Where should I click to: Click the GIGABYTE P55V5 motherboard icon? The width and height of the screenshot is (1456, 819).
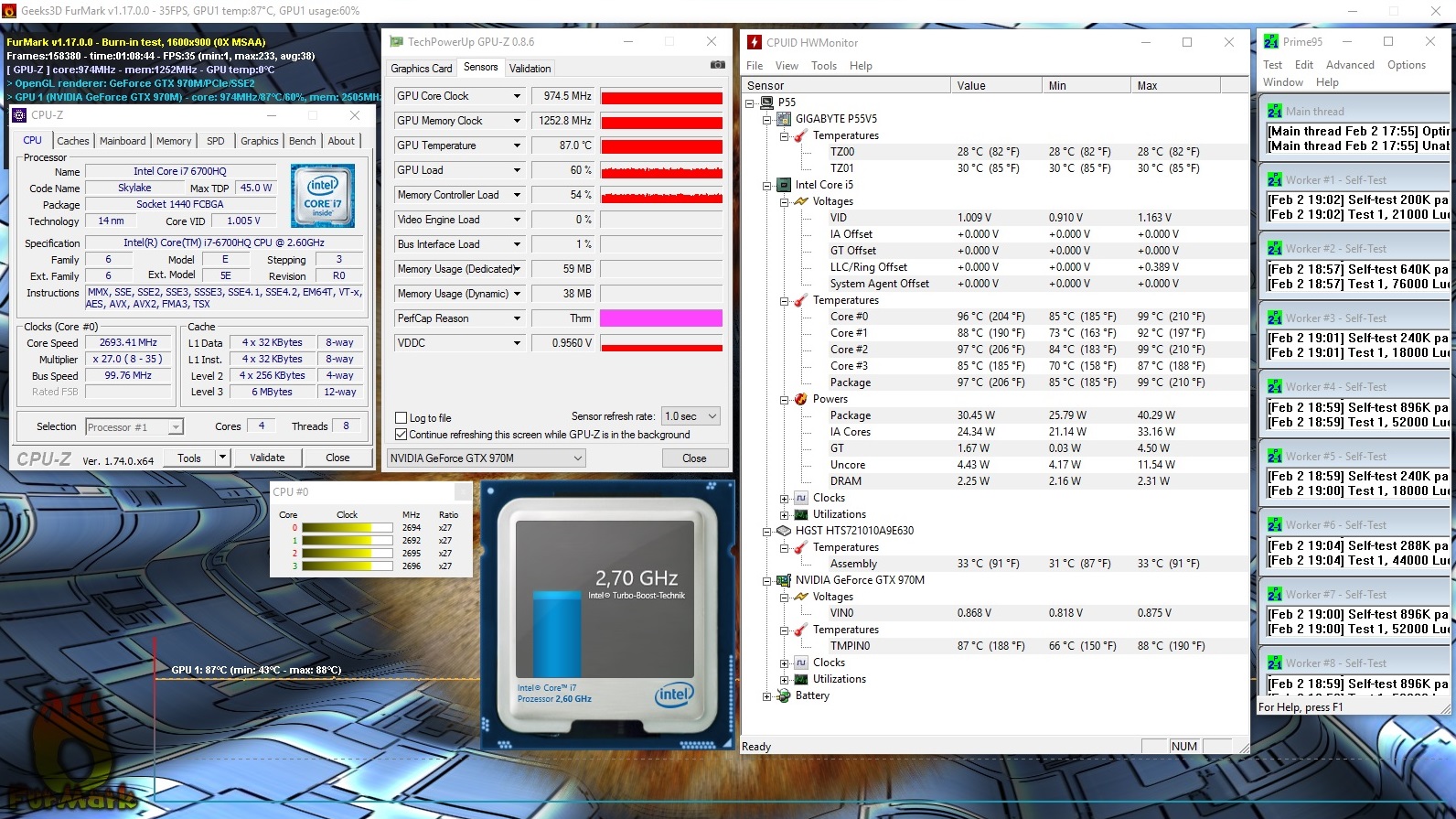coord(784,119)
